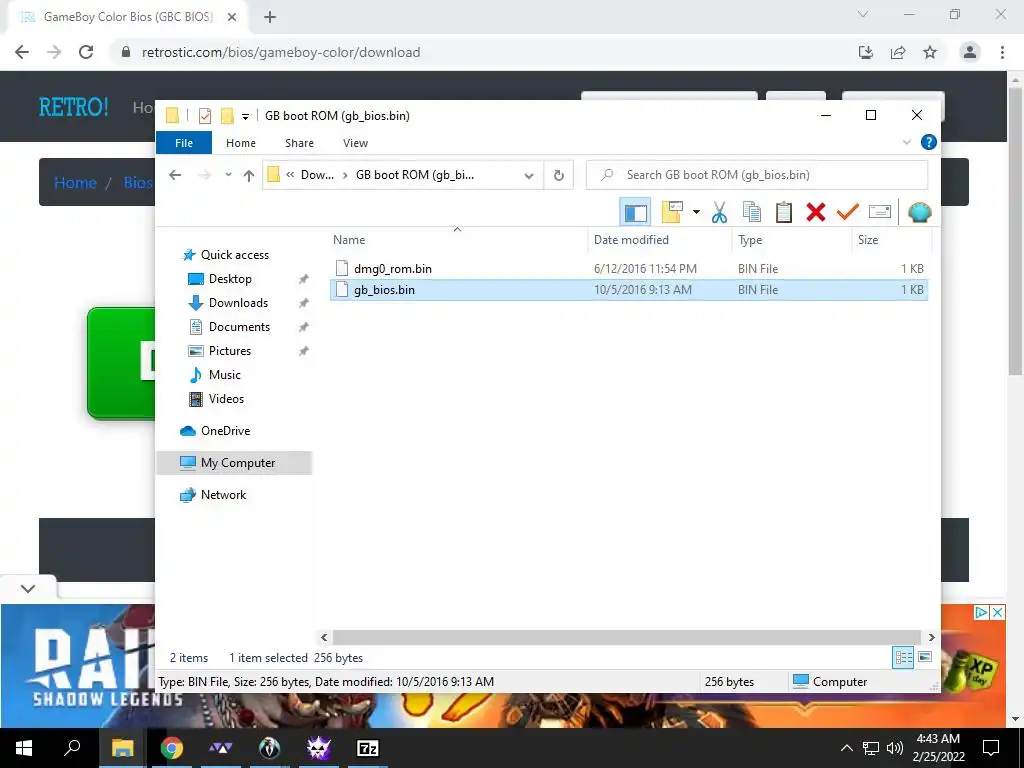The image size is (1024, 768).
Task: Refresh the Explorer folder view
Action: [558, 175]
